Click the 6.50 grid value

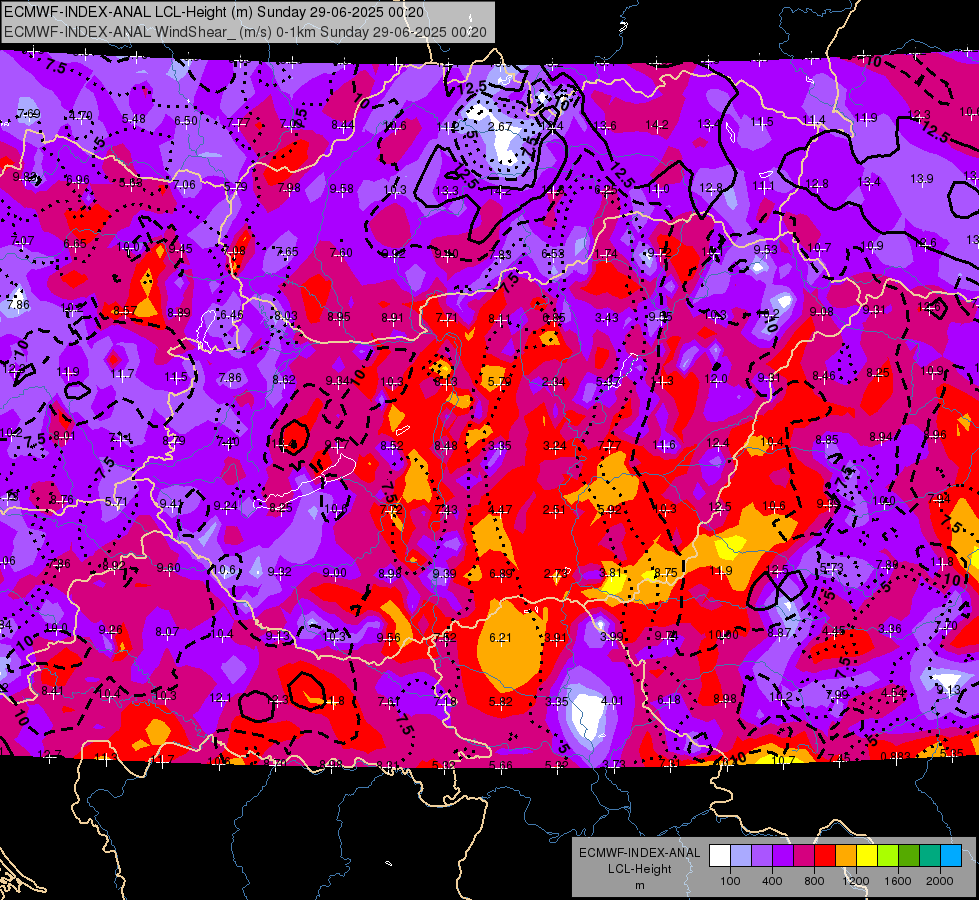point(186,121)
